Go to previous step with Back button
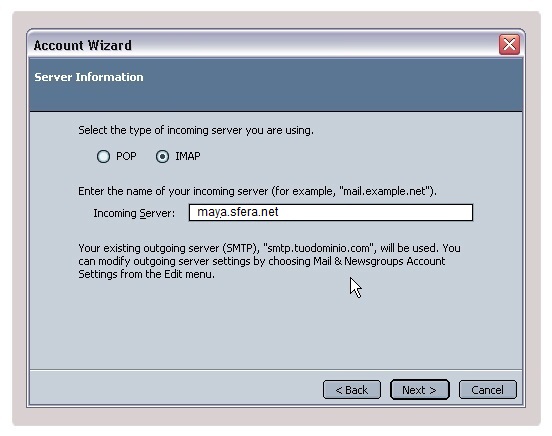This screenshot has width=552, height=436. 352,390
